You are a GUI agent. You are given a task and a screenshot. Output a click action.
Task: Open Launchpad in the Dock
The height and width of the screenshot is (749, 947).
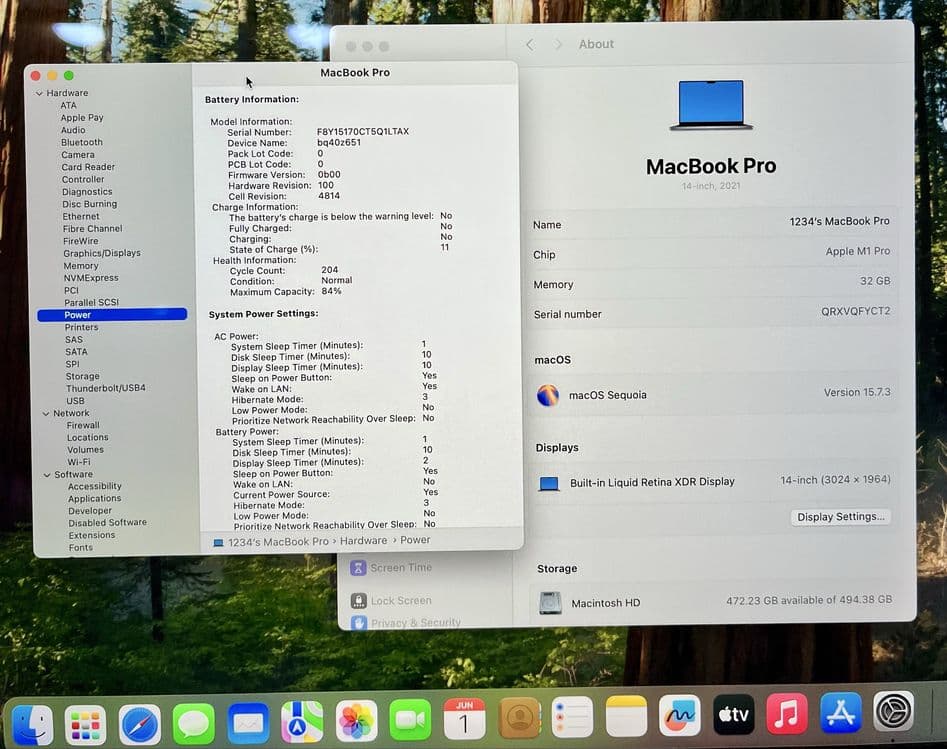pos(86,725)
